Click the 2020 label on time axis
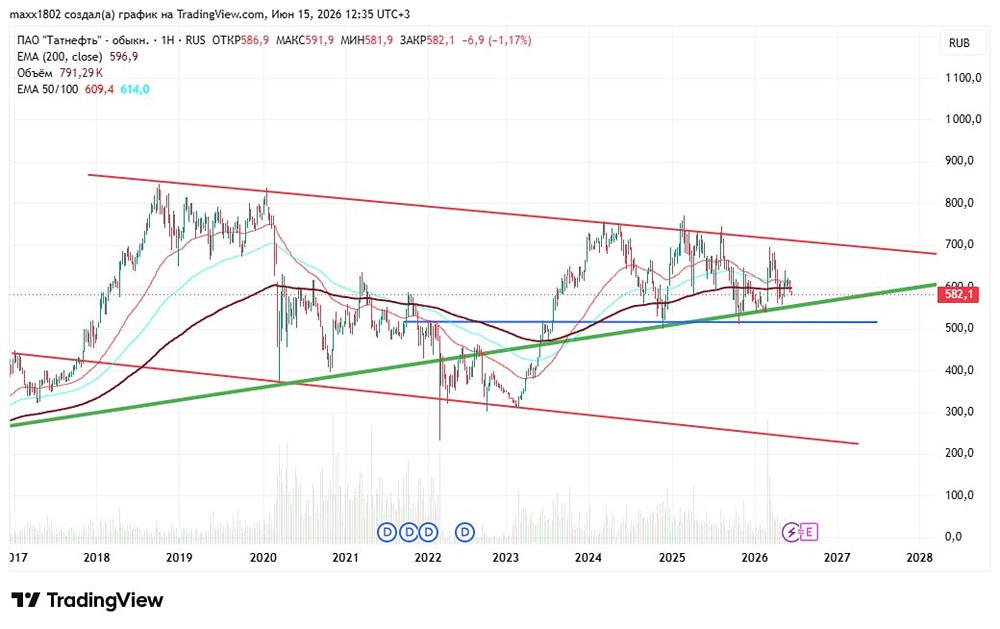 pyautogui.click(x=263, y=558)
